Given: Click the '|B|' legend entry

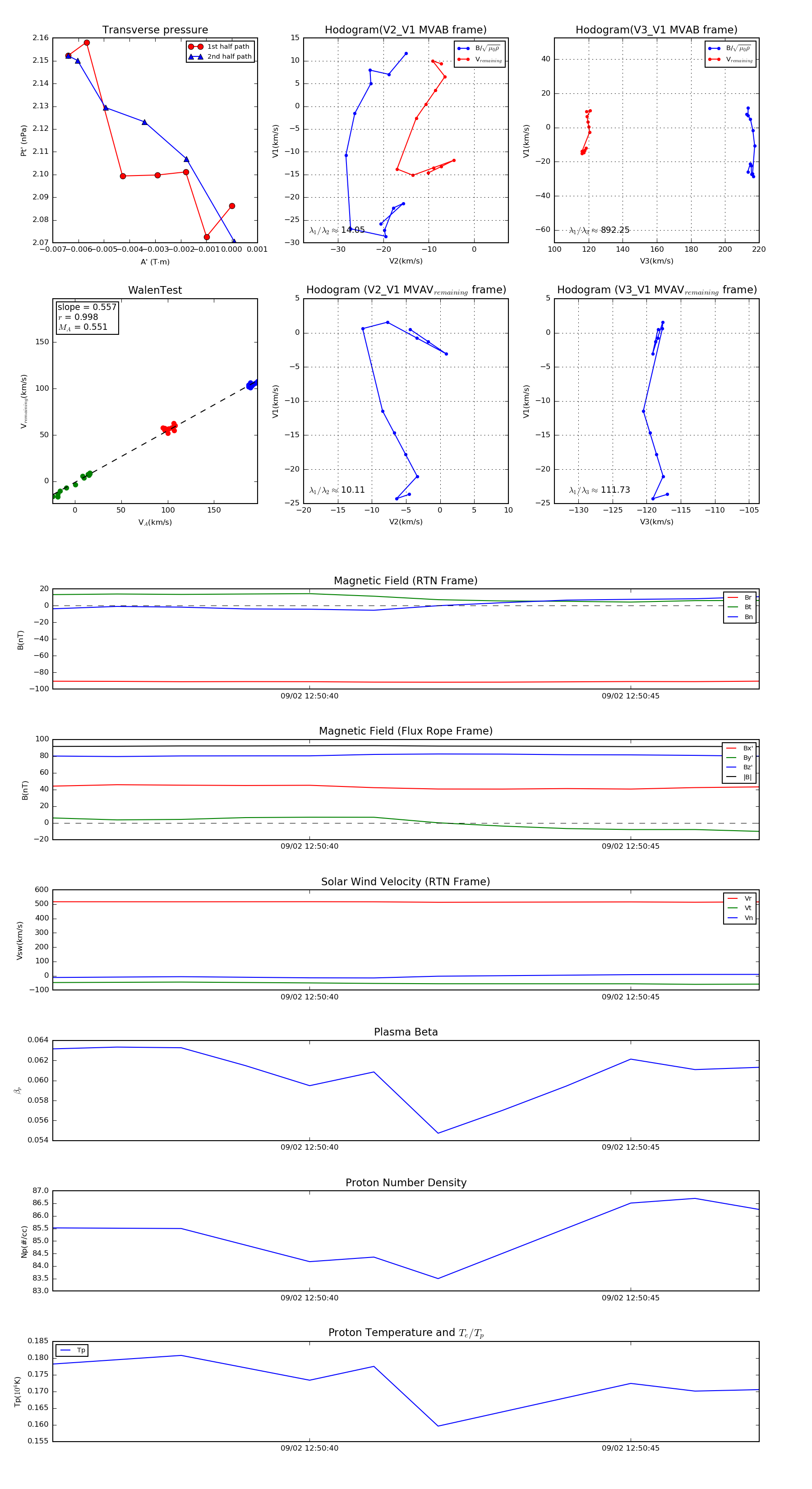Looking at the screenshot, I should coord(739,777).
